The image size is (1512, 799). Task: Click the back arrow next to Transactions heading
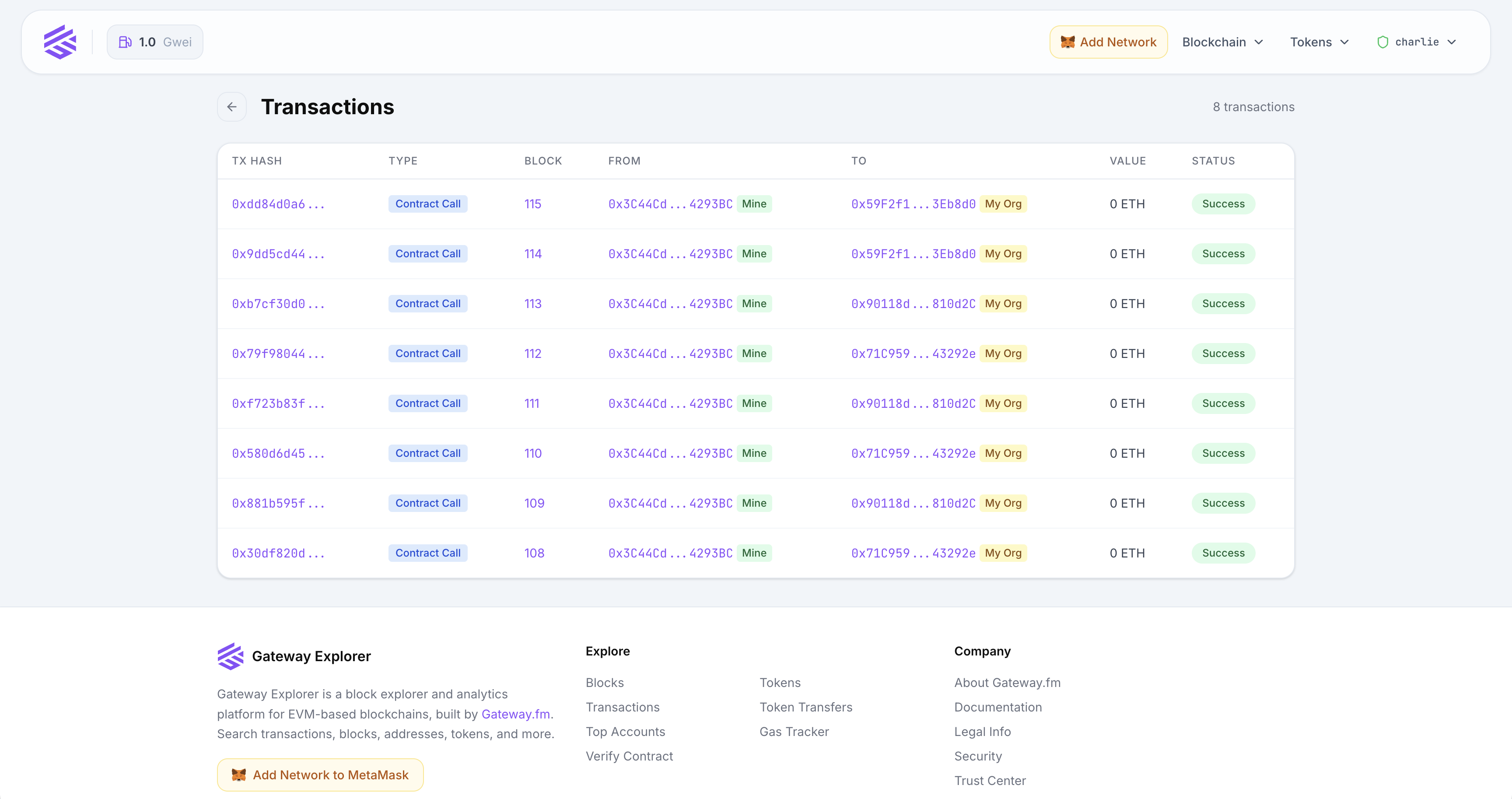232,107
